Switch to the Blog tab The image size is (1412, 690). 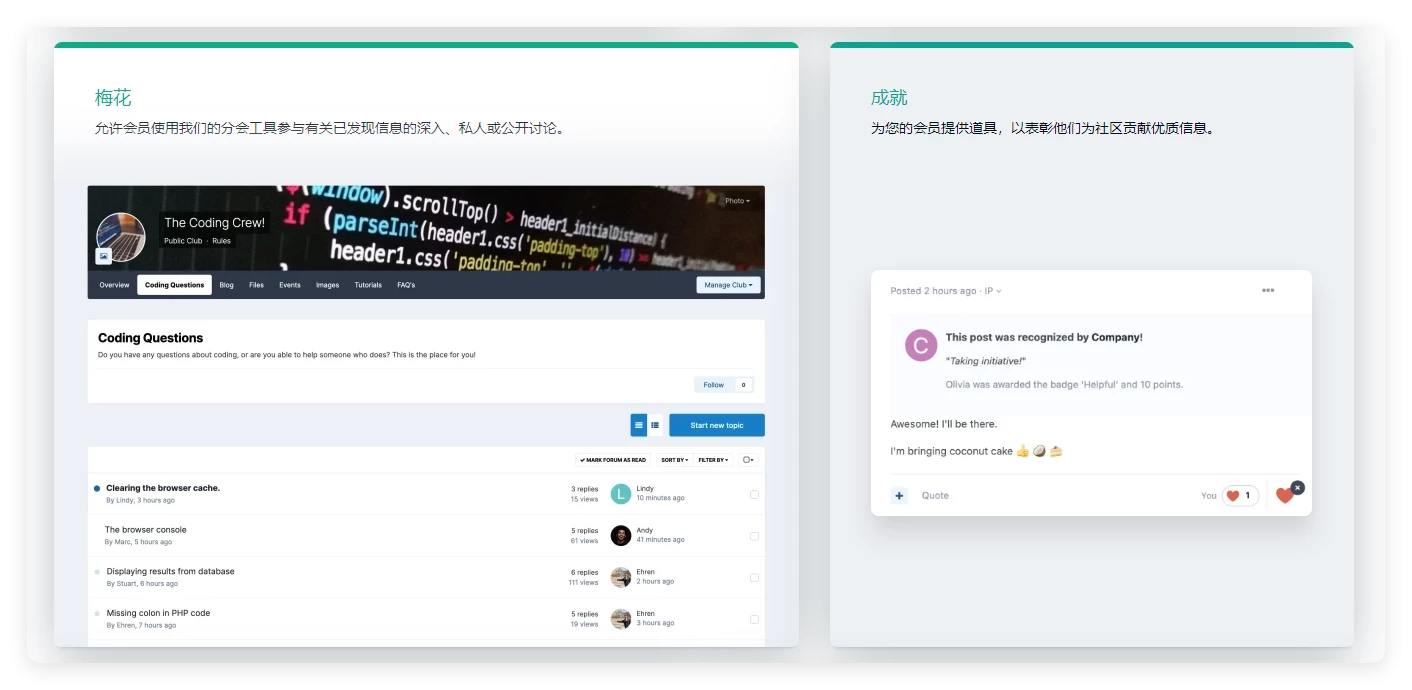click(x=227, y=285)
